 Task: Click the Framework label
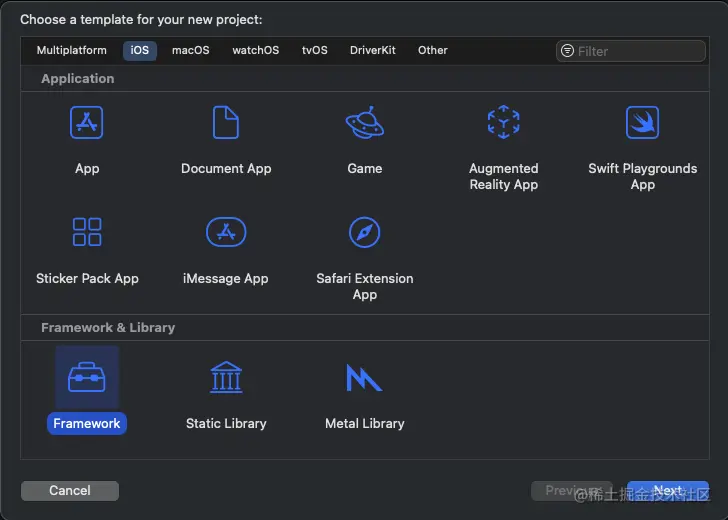pos(87,423)
